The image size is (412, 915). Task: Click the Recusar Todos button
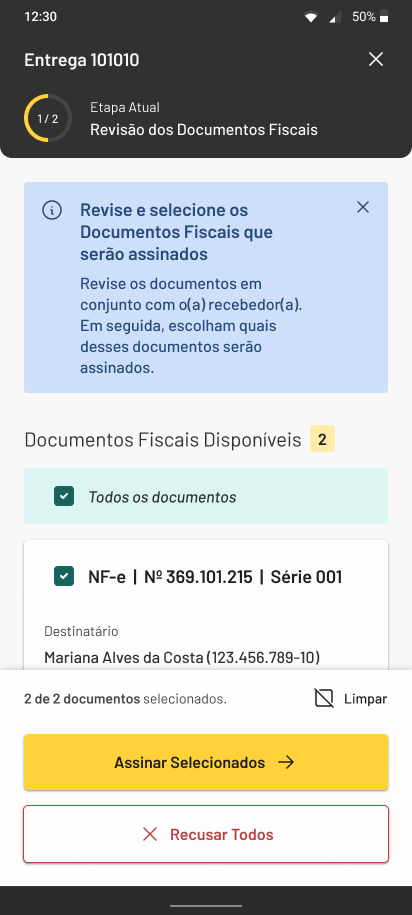(x=206, y=834)
